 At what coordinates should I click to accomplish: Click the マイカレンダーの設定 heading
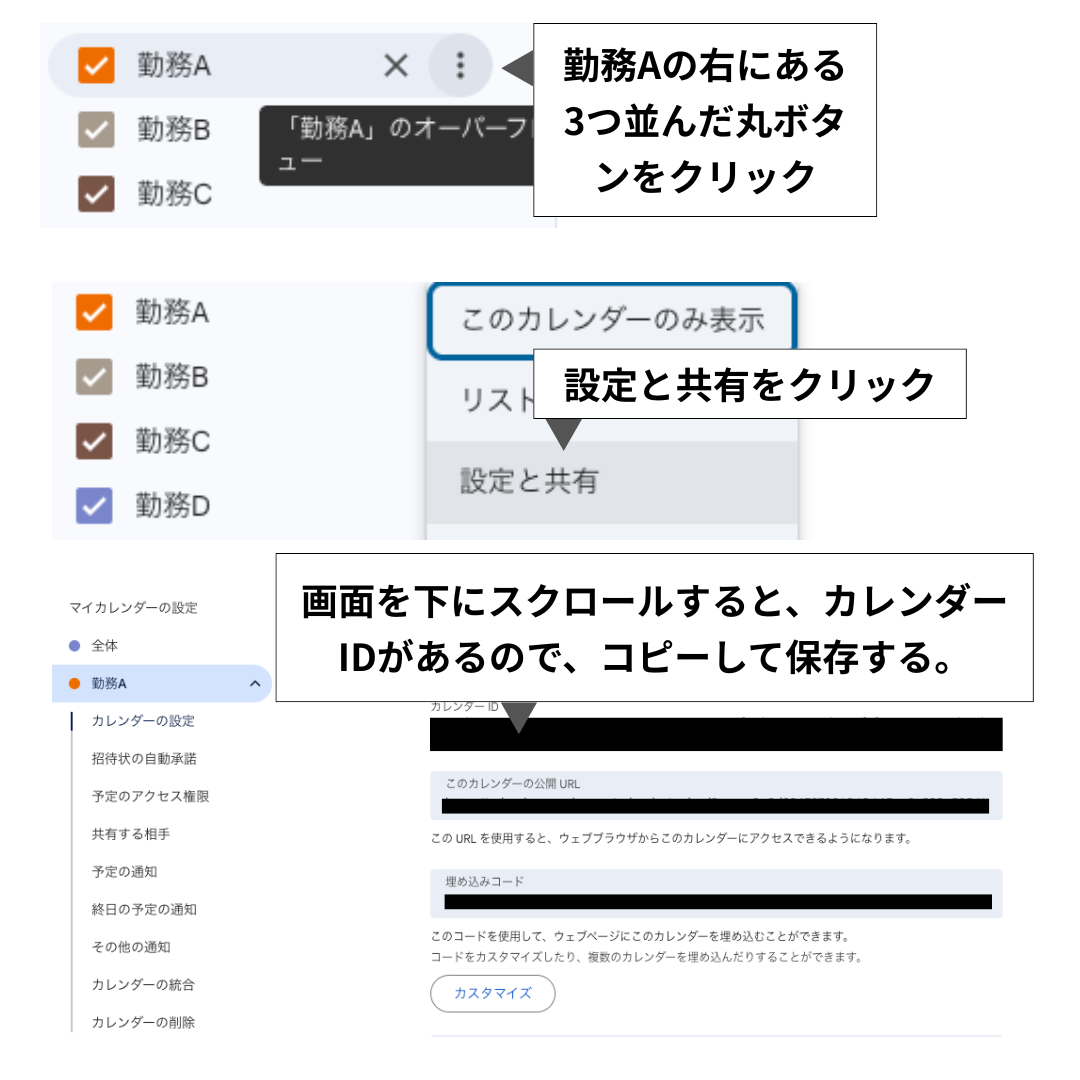coord(133,608)
